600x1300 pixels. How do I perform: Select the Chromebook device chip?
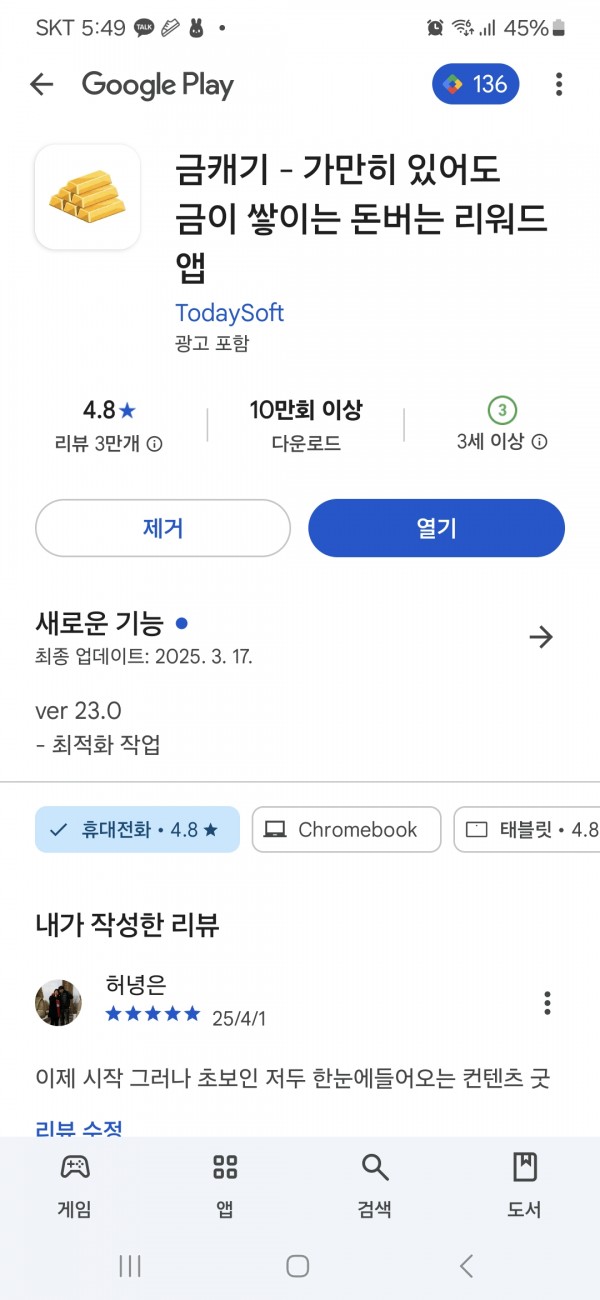point(346,829)
